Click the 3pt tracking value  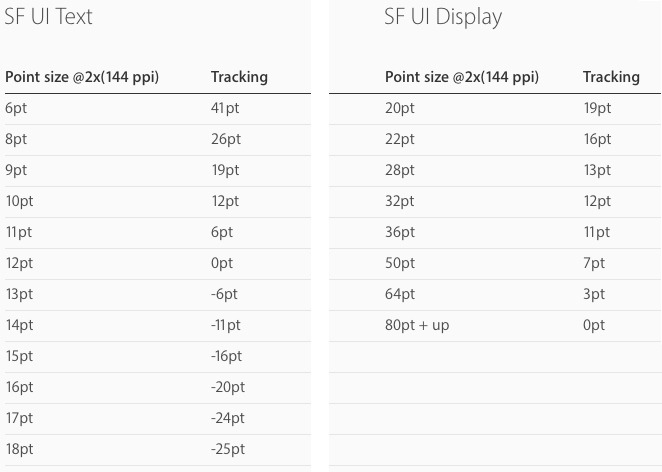pyautogui.click(x=594, y=294)
